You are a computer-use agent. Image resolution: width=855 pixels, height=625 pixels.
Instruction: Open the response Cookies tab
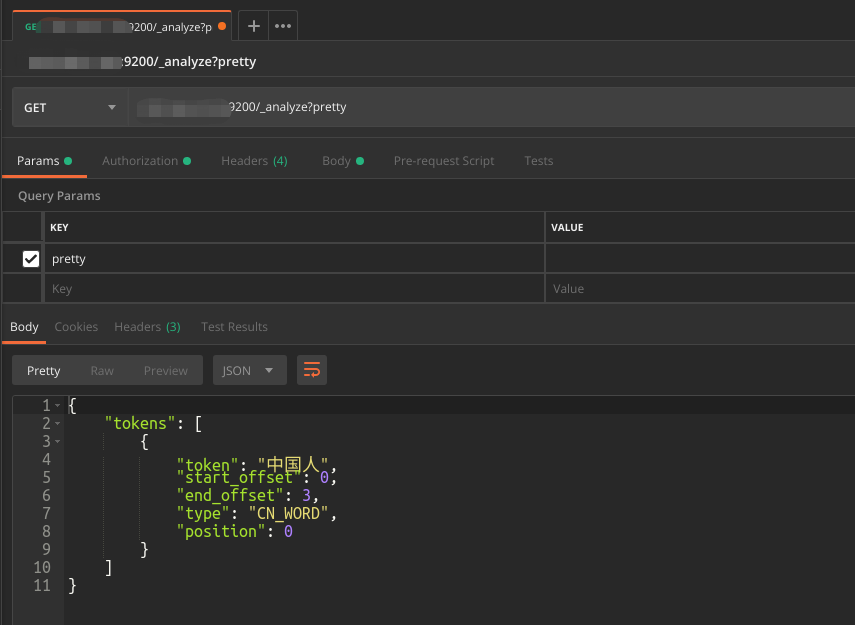click(76, 327)
